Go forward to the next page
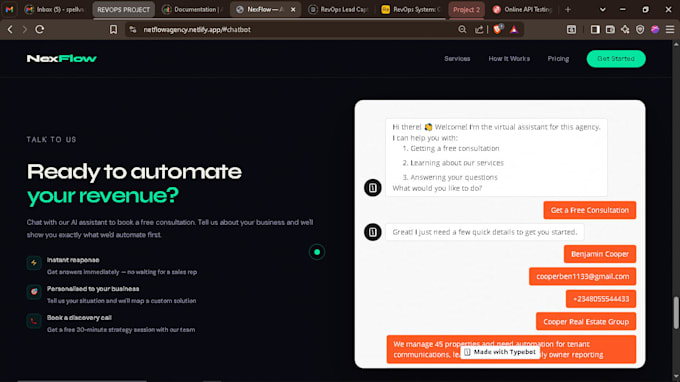This screenshot has height=382, width=680. [x=25, y=29]
